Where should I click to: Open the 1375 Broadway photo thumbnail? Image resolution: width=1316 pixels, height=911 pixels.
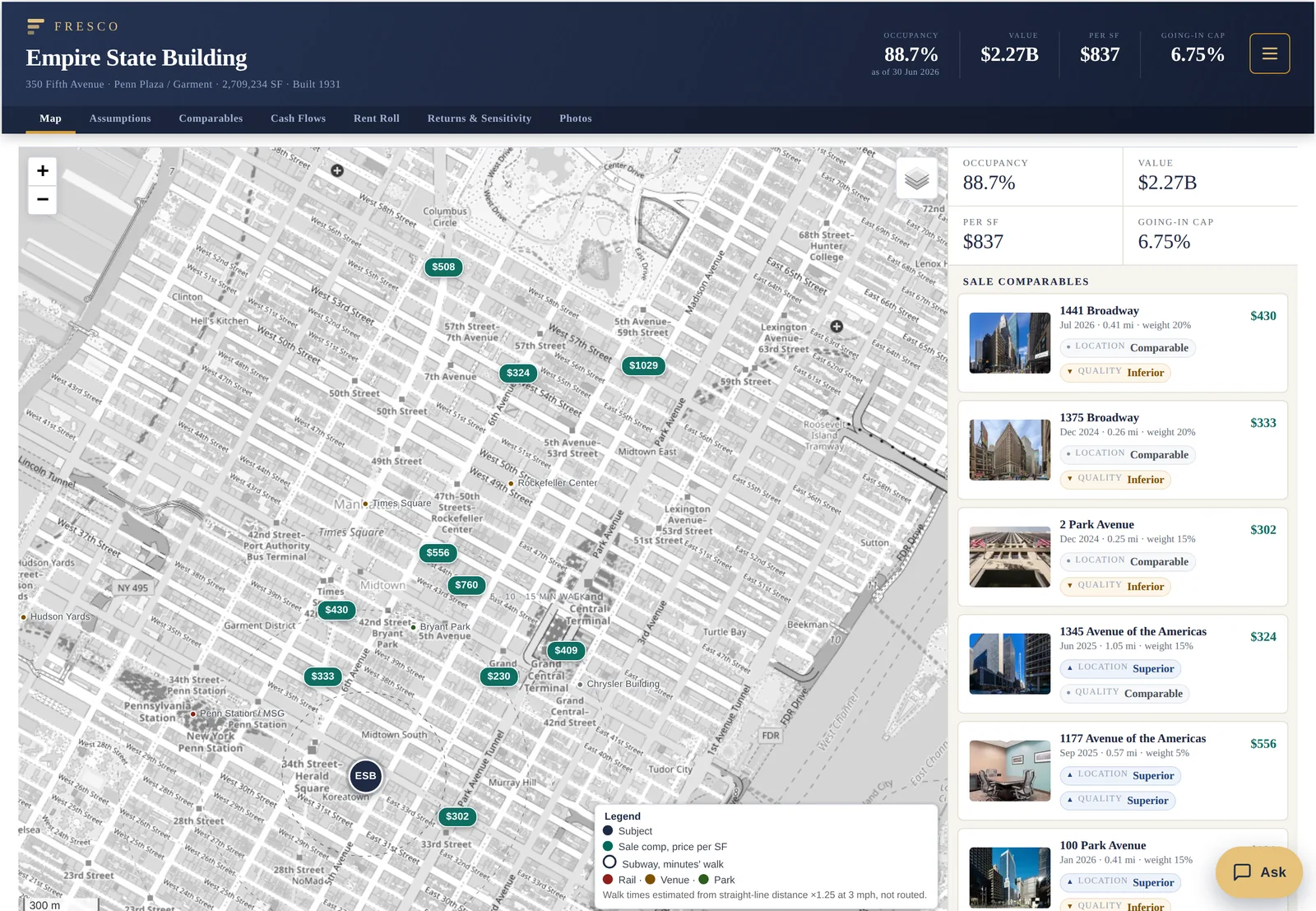(1010, 450)
